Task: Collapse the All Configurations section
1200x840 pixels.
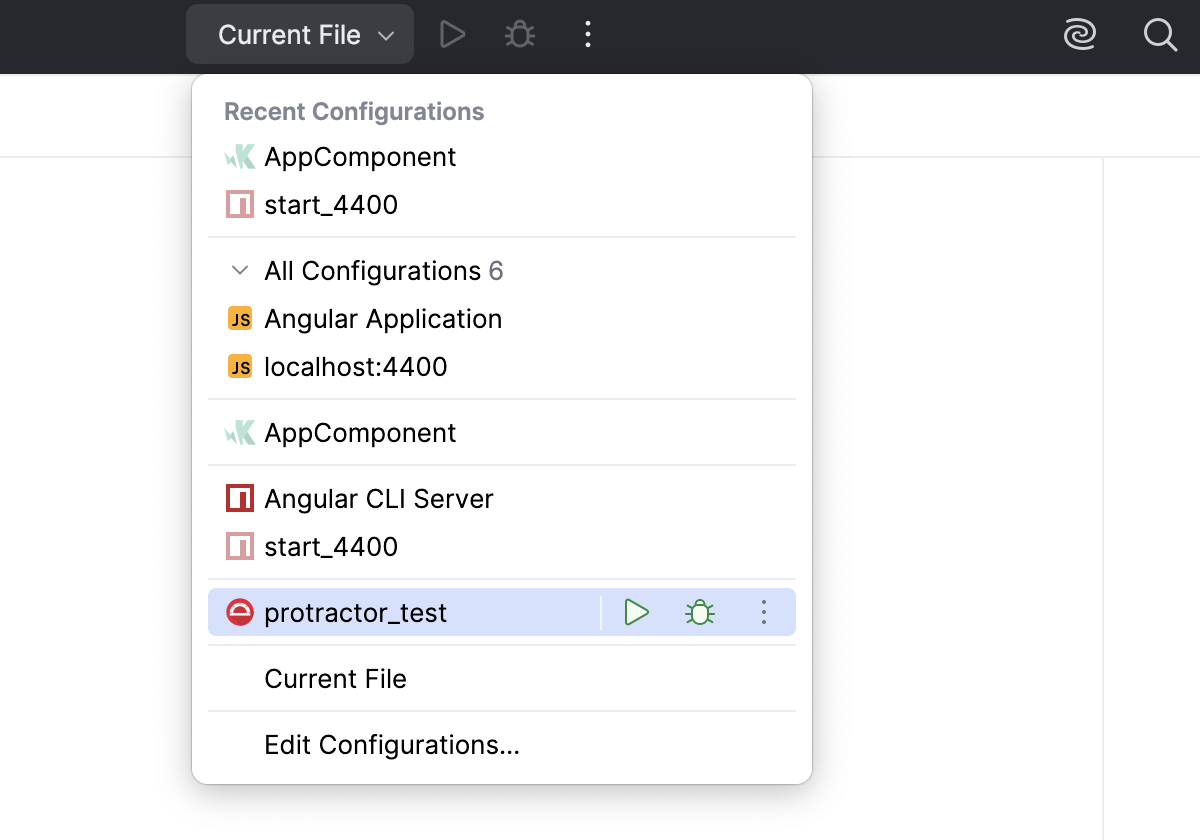Action: [239, 271]
